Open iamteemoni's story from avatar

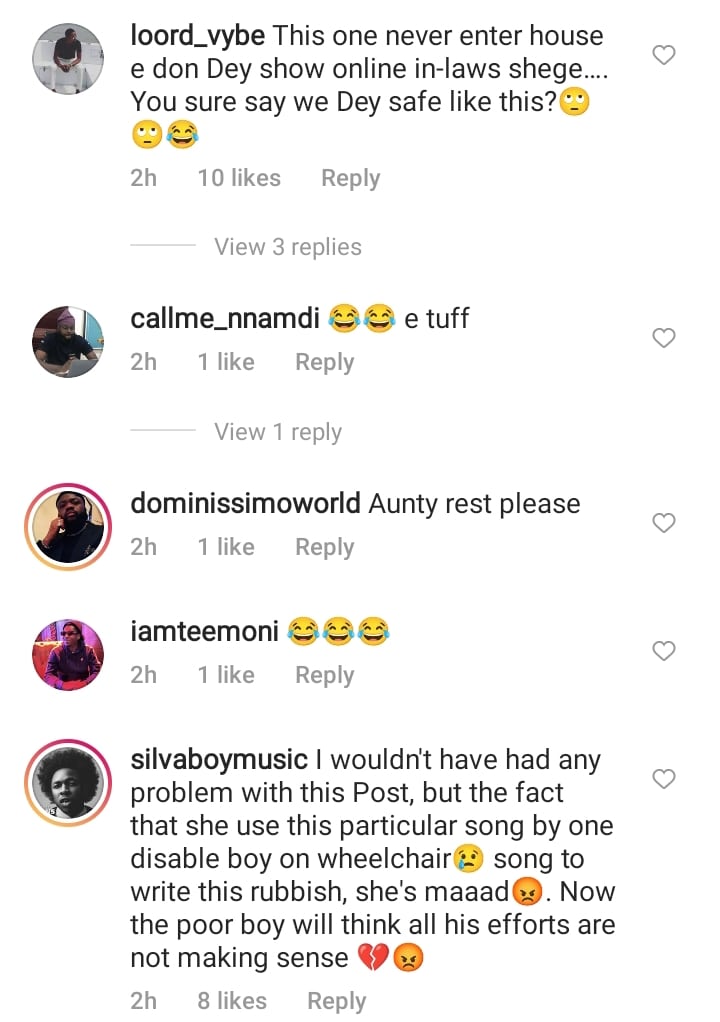pyautogui.click(x=68, y=655)
